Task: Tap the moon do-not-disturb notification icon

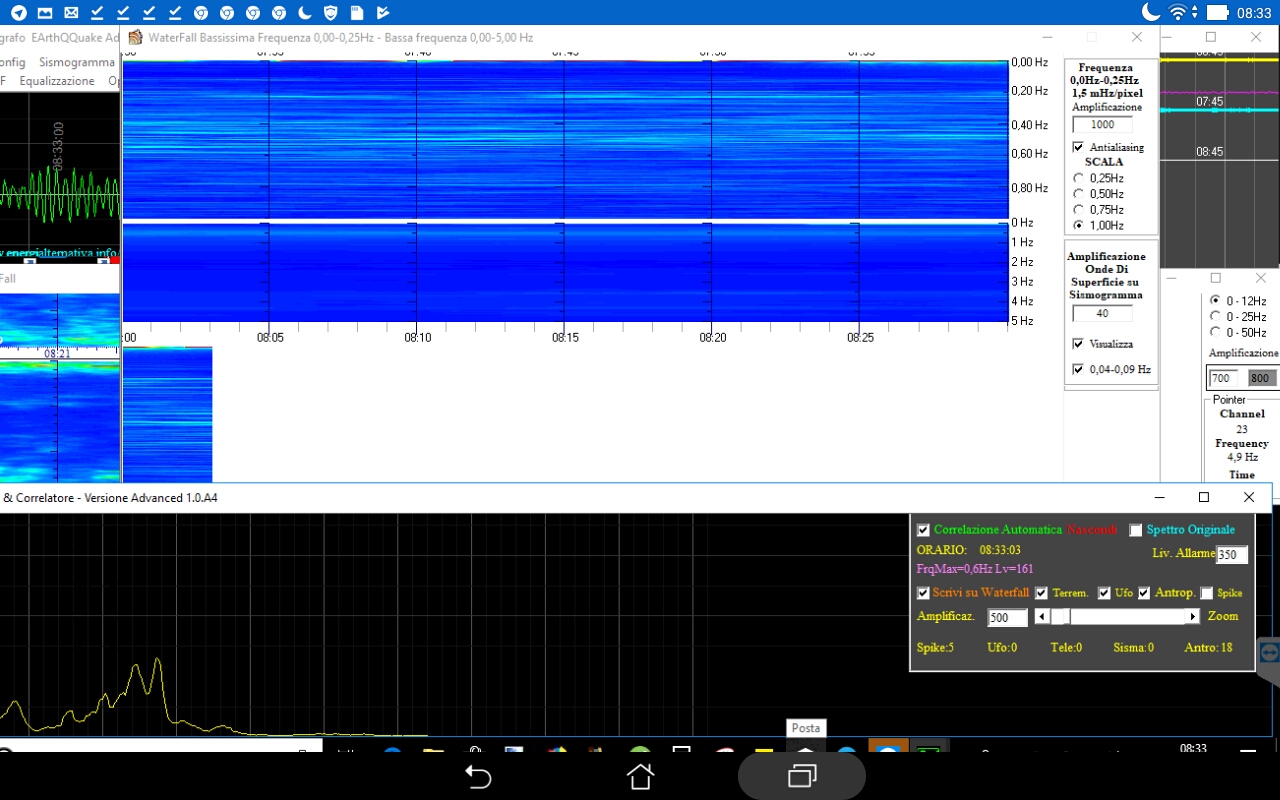Action: coord(305,13)
